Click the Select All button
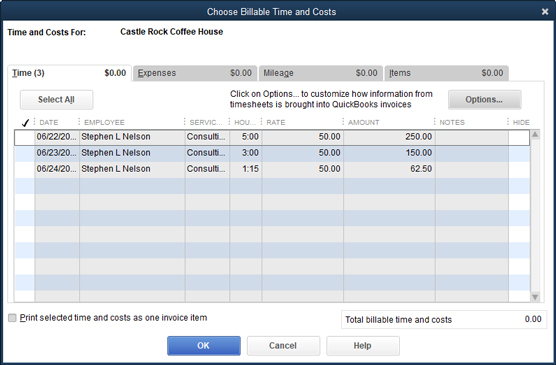The image size is (556, 365). (56, 100)
